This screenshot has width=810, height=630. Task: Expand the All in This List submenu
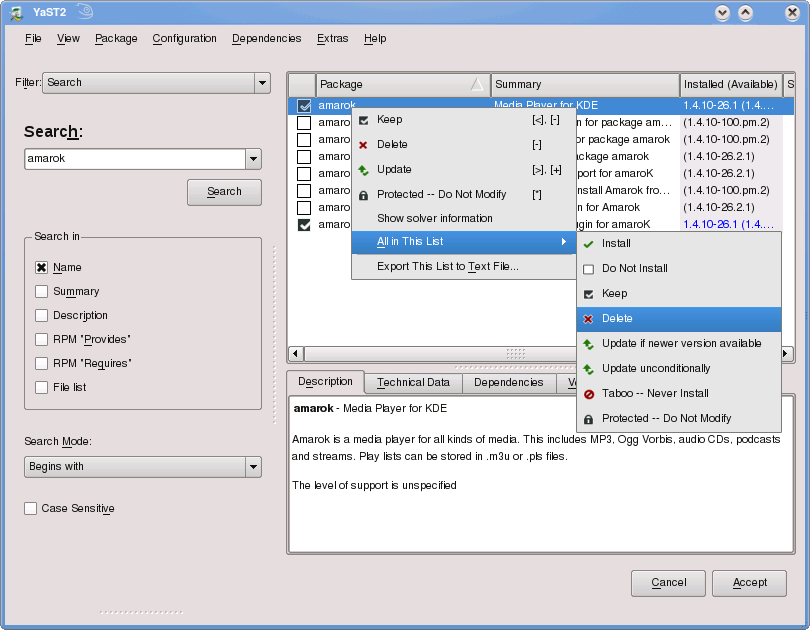tap(464, 242)
